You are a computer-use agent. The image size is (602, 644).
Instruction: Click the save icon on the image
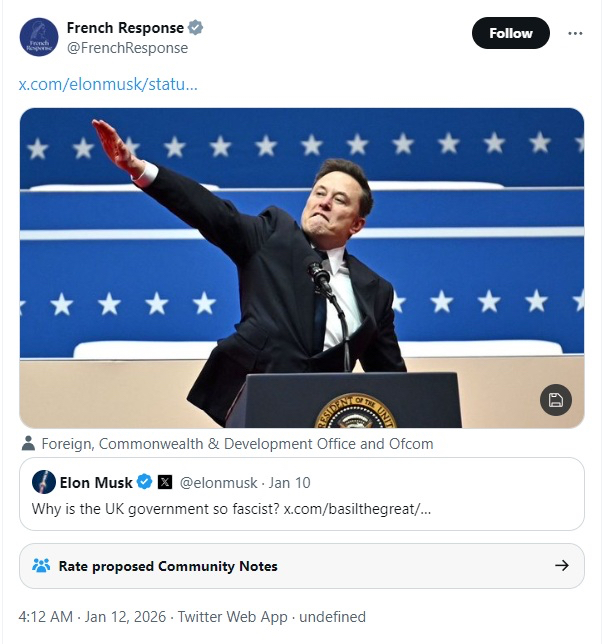(x=556, y=401)
